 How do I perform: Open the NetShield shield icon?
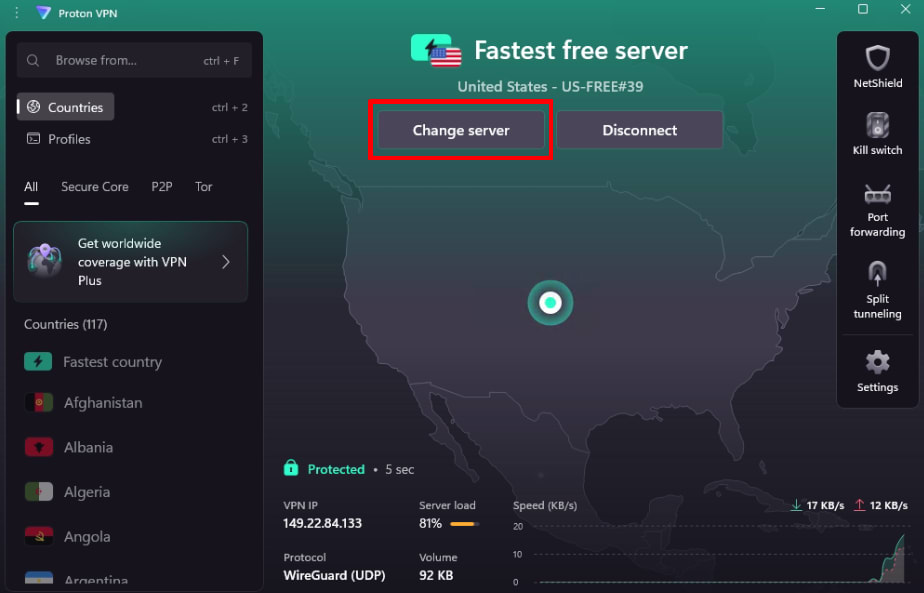click(x=877, y=58)
